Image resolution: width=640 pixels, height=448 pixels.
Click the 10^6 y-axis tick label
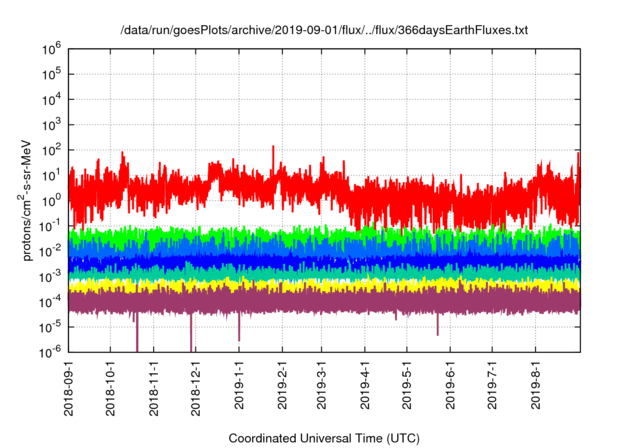coord(51,49)
